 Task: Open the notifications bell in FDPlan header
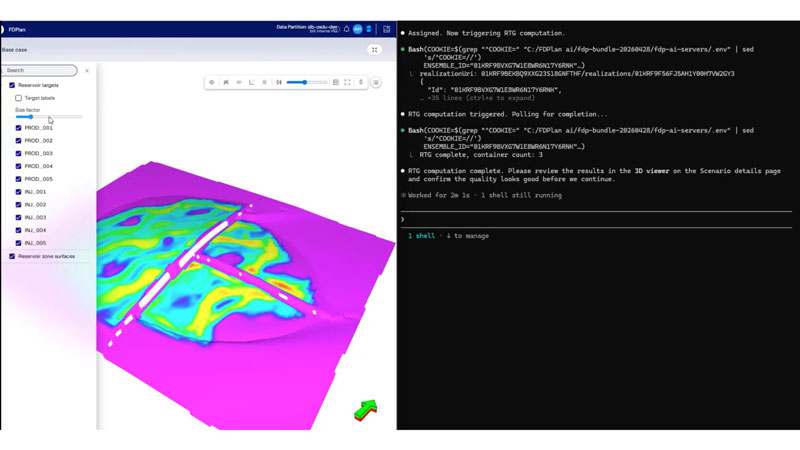click(x=346, y=29)
